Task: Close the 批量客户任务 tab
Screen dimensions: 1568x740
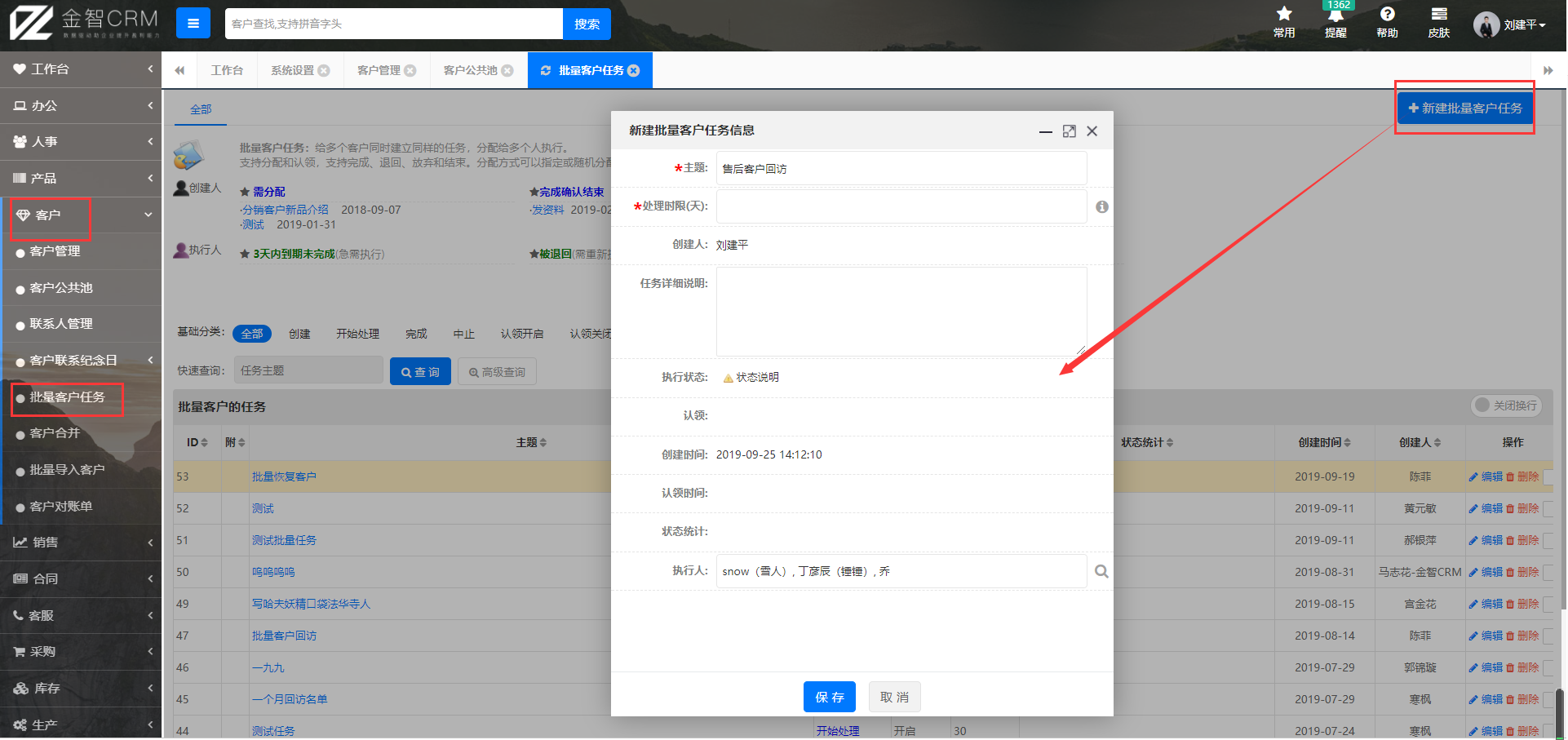Action: click(x=634, y=71)
